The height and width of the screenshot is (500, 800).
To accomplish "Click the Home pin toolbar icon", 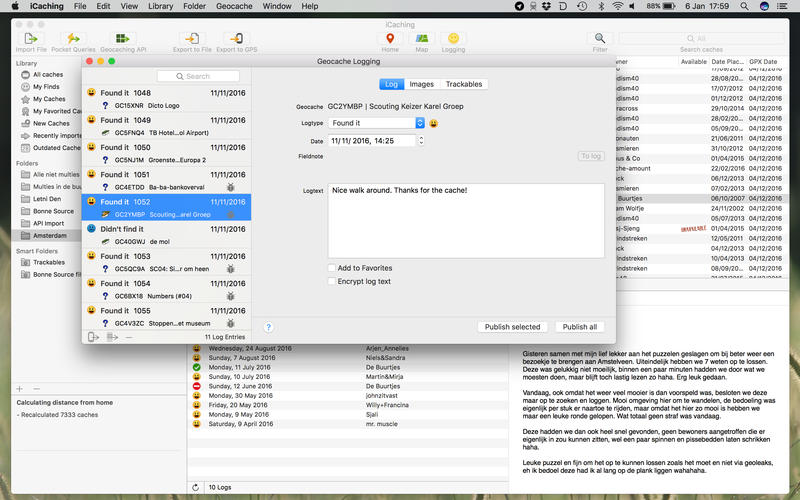I will (390, 39).
